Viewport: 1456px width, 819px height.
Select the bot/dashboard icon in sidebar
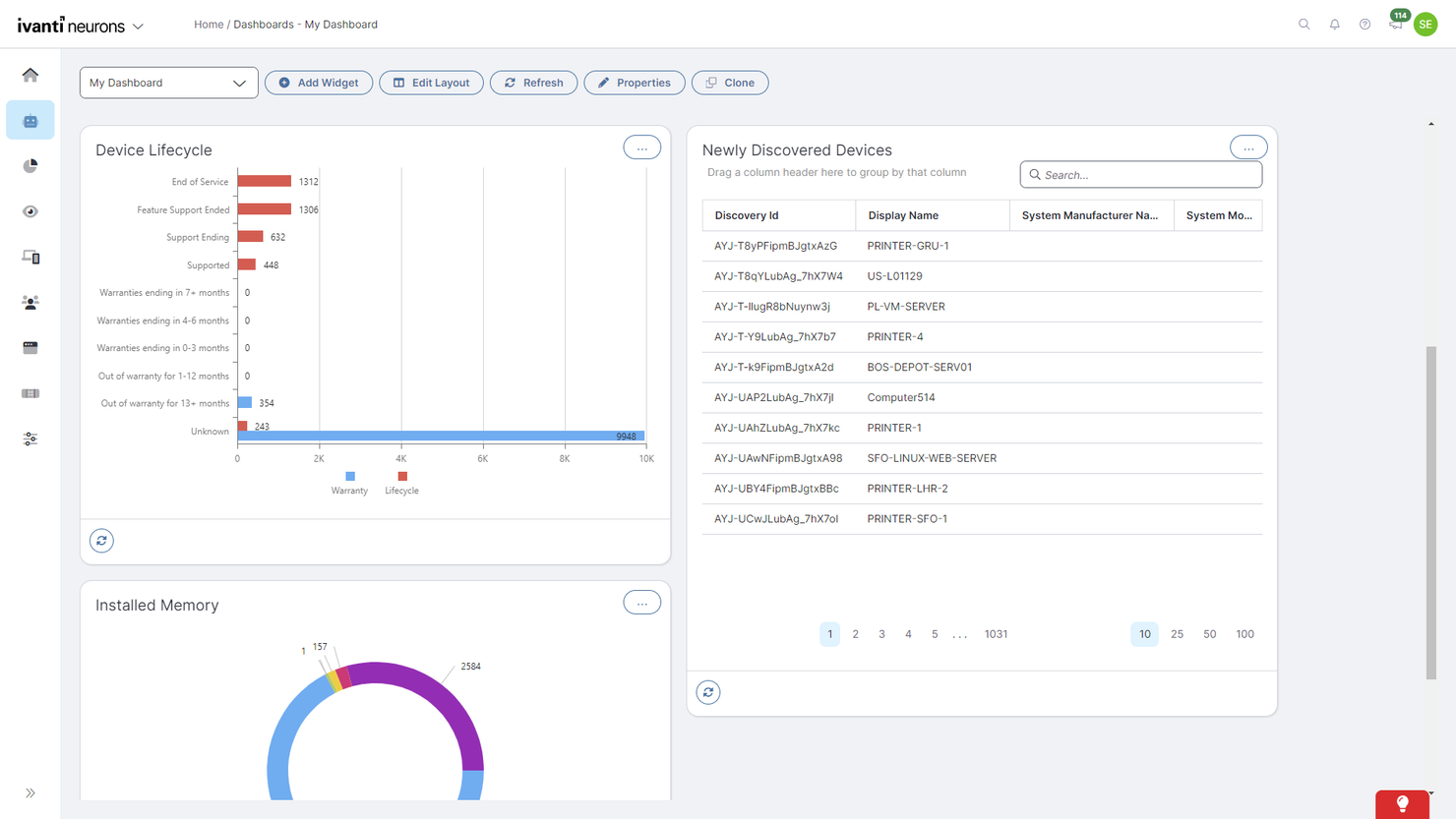pos(30,120)
